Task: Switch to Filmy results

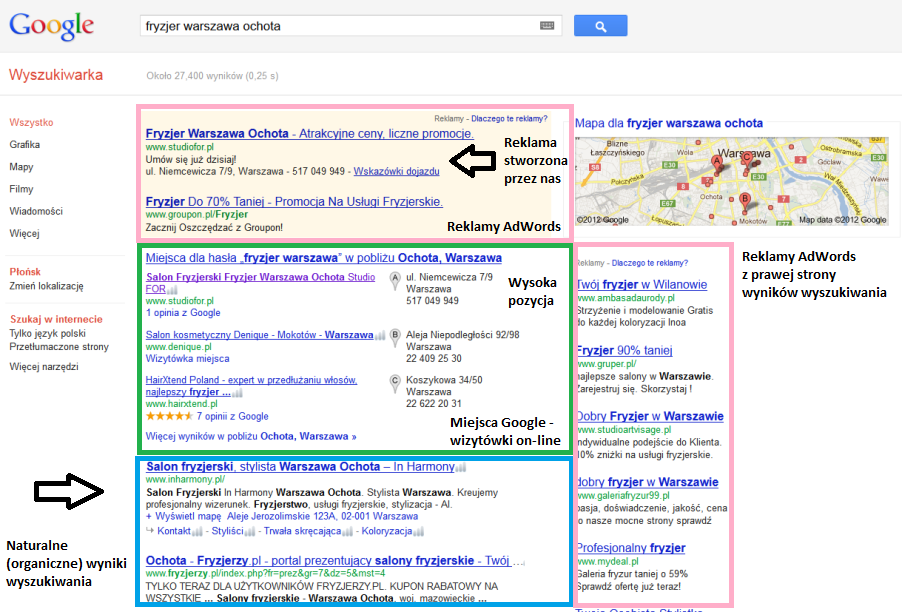Action: pos(21,189)
